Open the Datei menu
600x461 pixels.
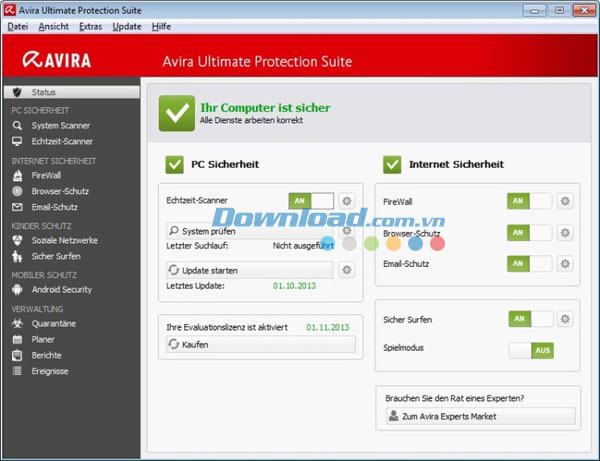(x=18, y=26)
